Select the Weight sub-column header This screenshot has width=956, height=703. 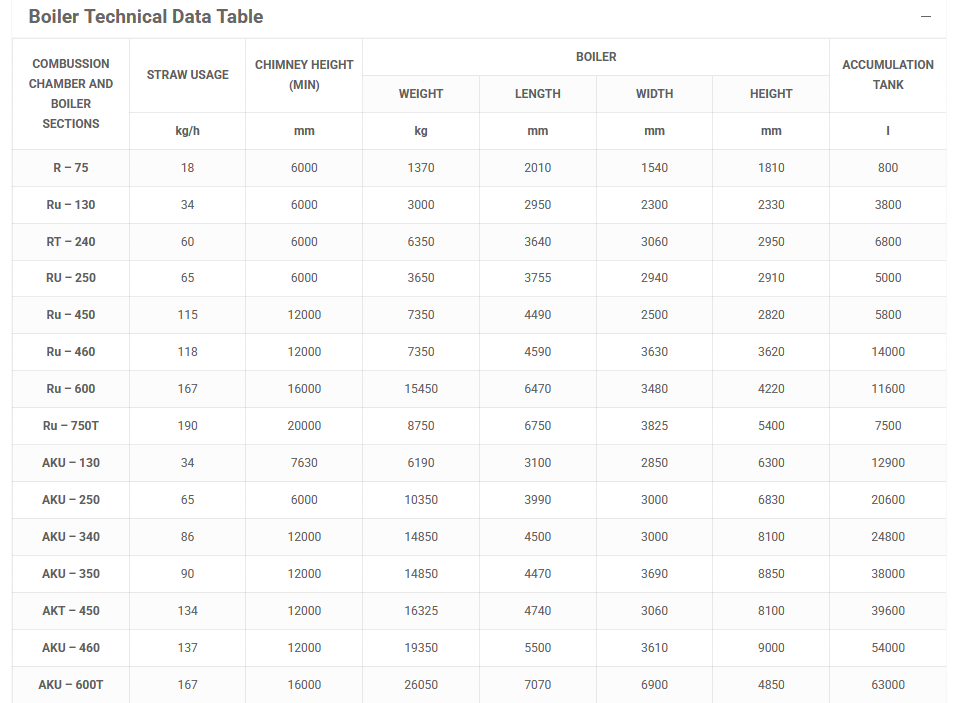click(x=421, y=94)
